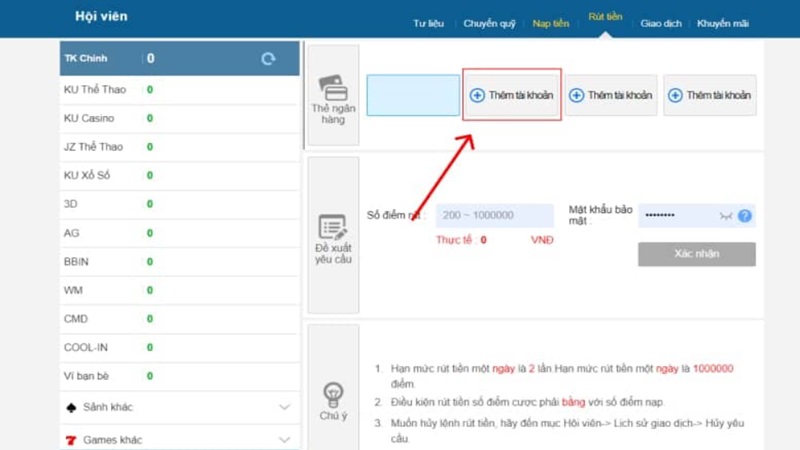The height and width of the screenshot is (450, 800).
Task: Click the VNĐ currency label
Action: pyautogui.click(x=542, y=240)
